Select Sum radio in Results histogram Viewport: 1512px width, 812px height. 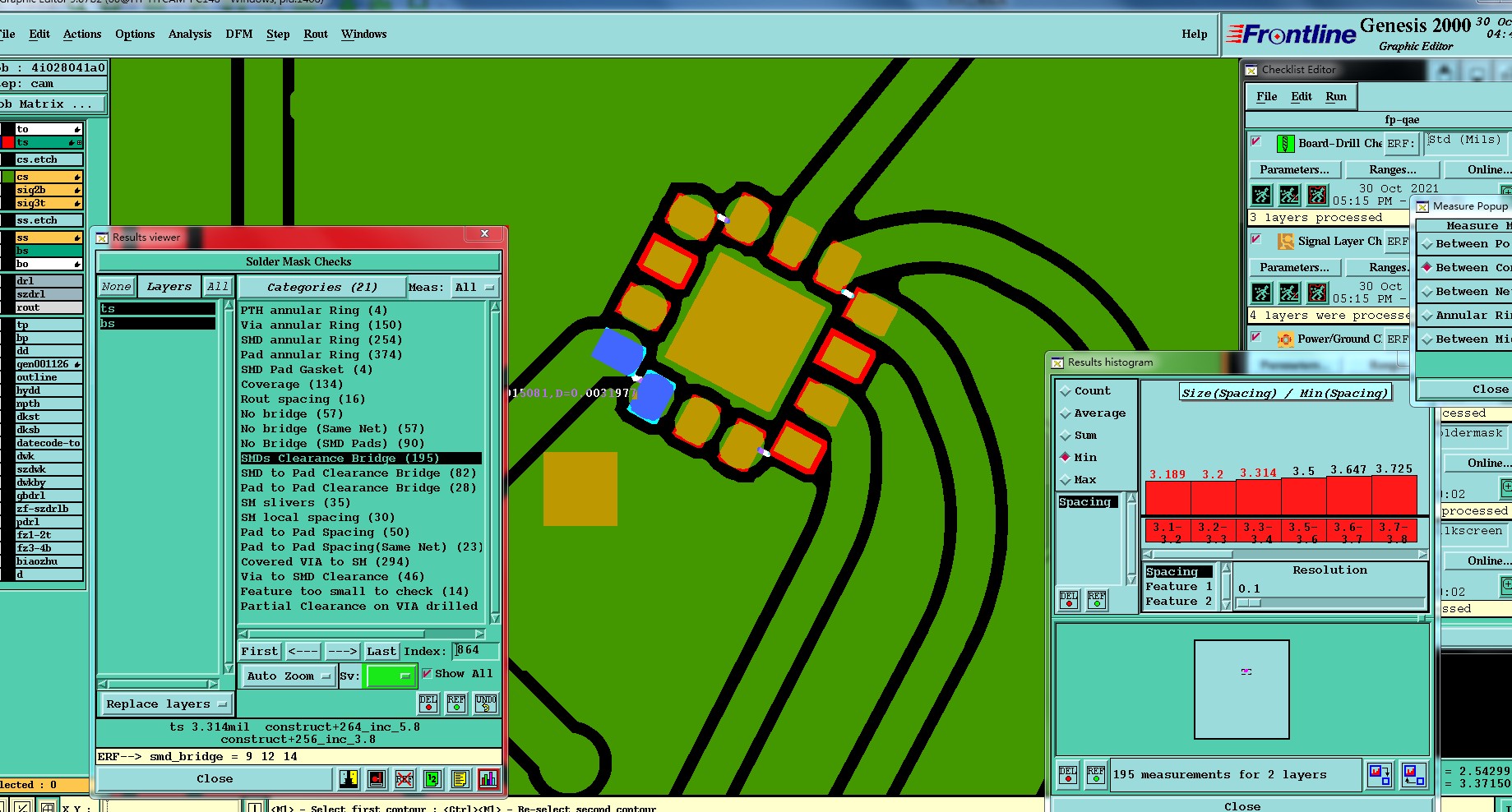[x=1066, y=436]
